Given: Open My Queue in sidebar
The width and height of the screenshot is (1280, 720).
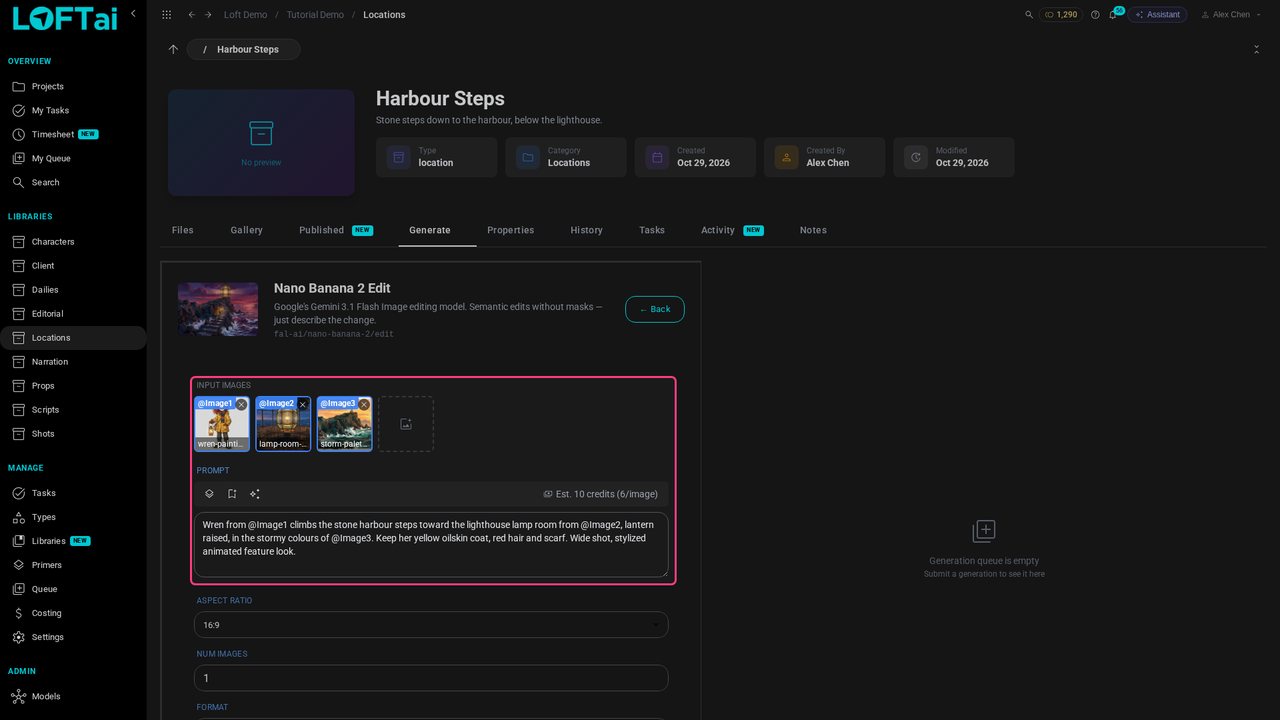Looking at the screenshot, I should point(73,158).
